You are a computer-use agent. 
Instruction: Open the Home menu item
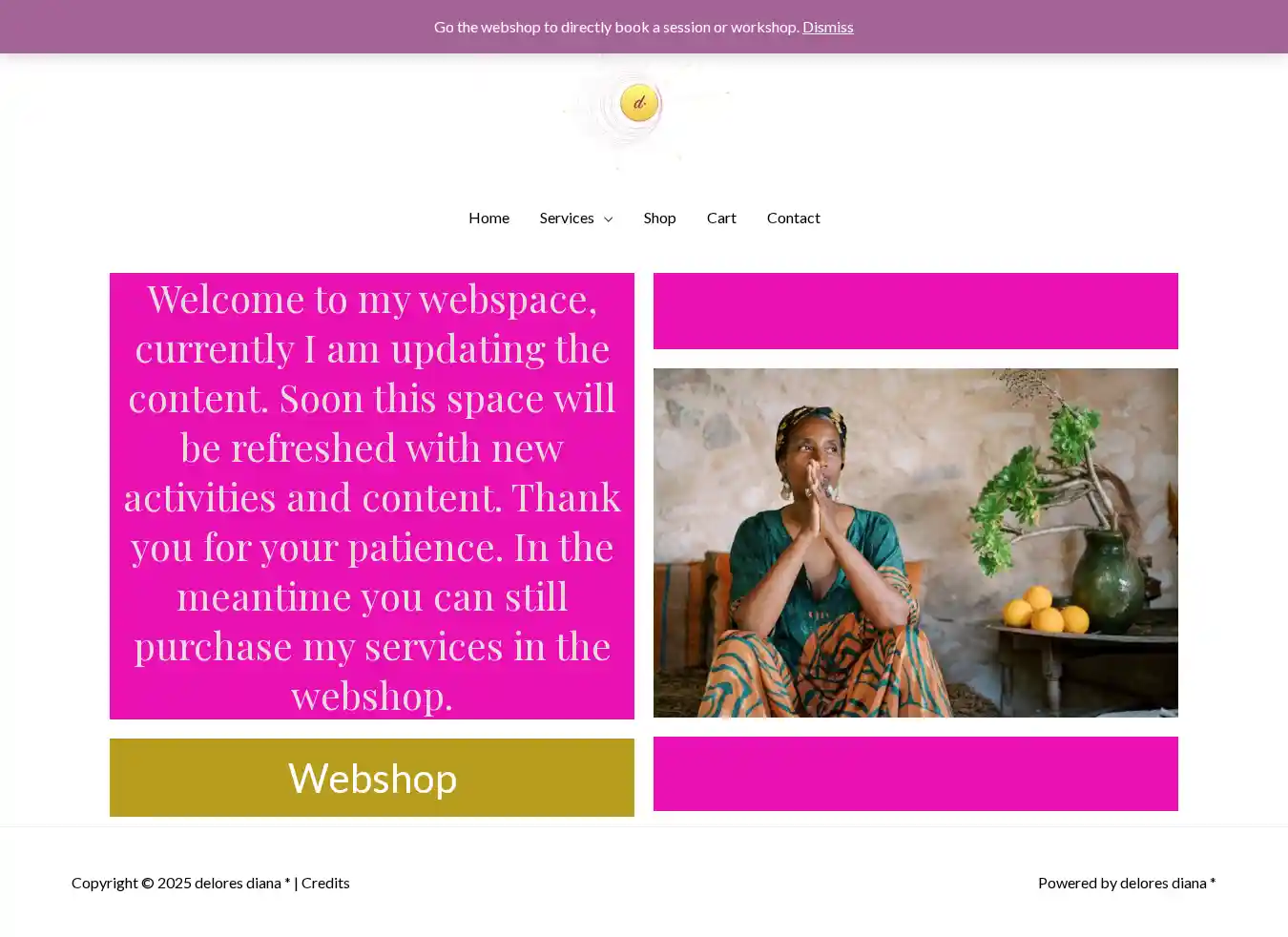point(488,218)
